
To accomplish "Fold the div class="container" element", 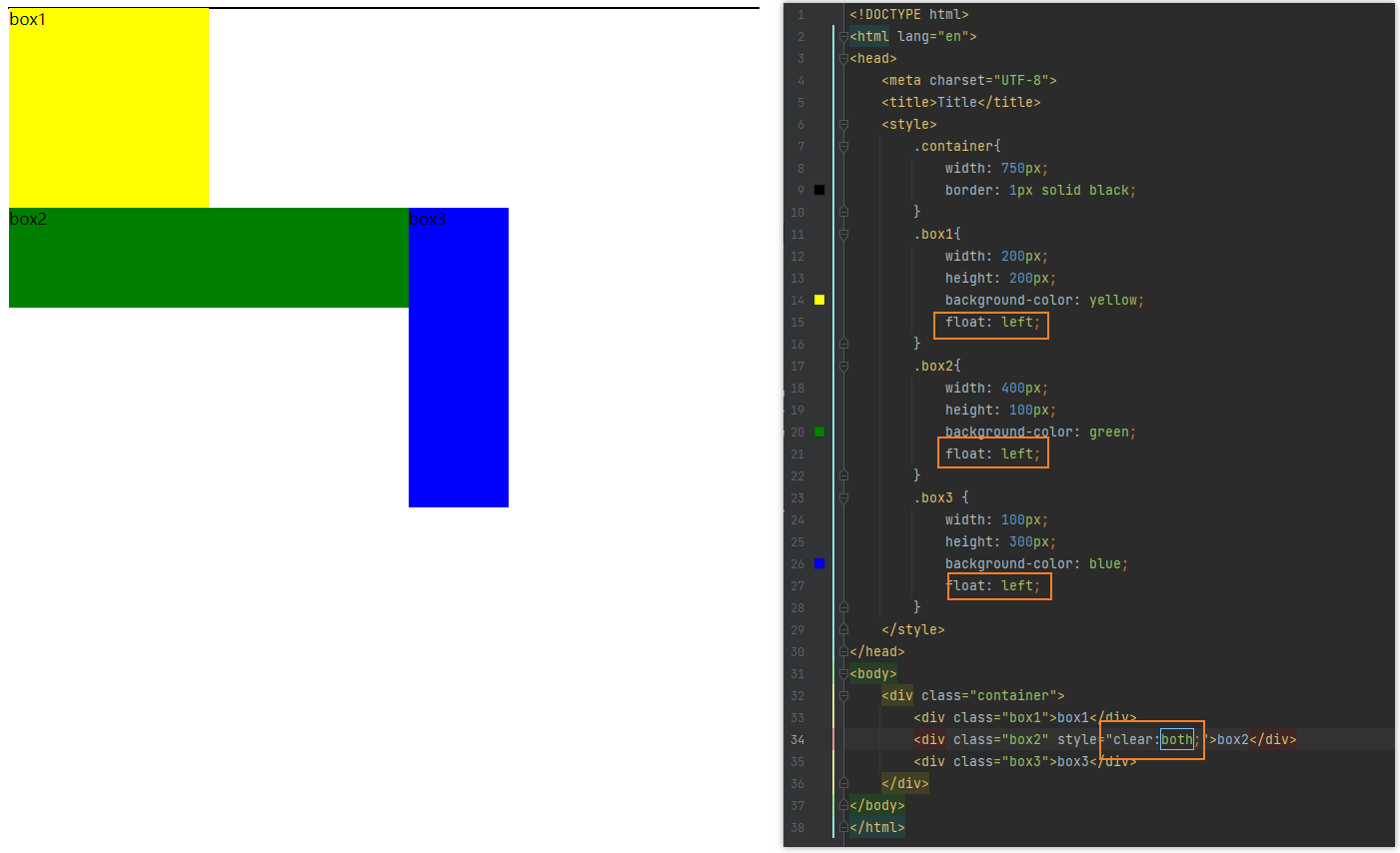I will (x=843, y=696).
